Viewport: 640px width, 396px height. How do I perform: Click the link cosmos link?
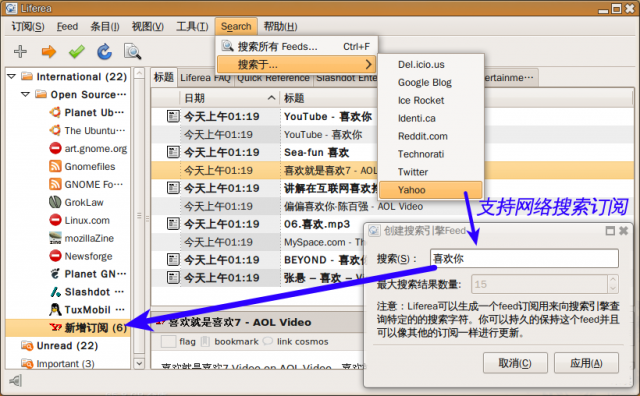(x=302, y=341)
